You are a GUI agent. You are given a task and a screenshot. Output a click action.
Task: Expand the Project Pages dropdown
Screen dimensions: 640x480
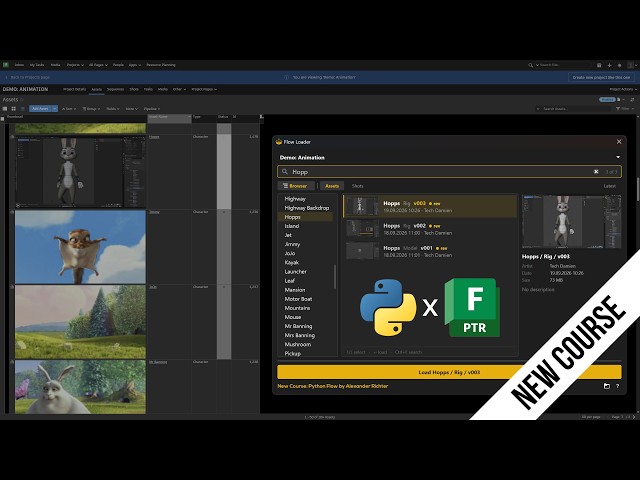(204, 89)
